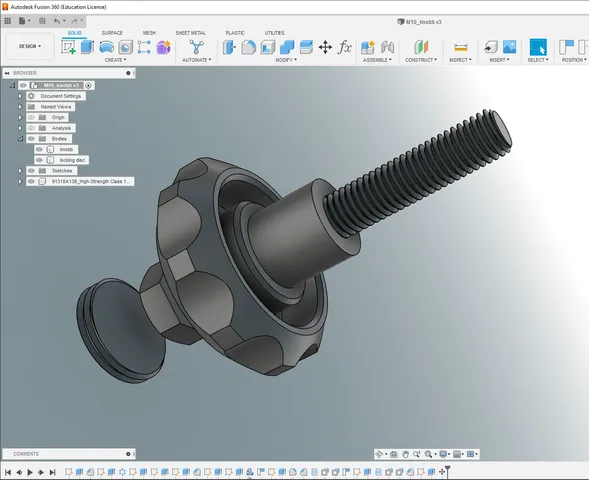Click the Undo arrow

[57, 21]
